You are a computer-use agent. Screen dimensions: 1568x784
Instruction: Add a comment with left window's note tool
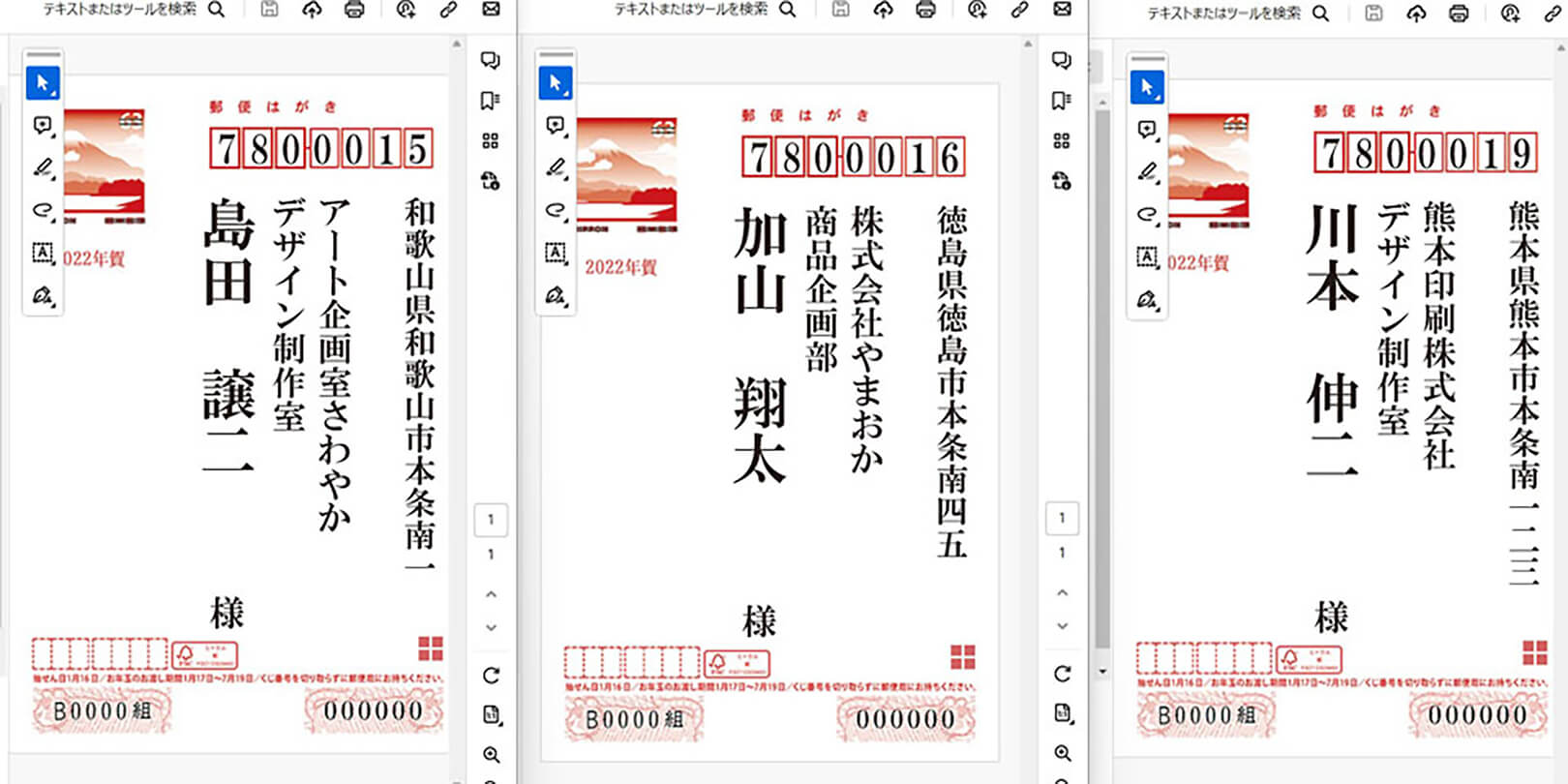[43, 126]
